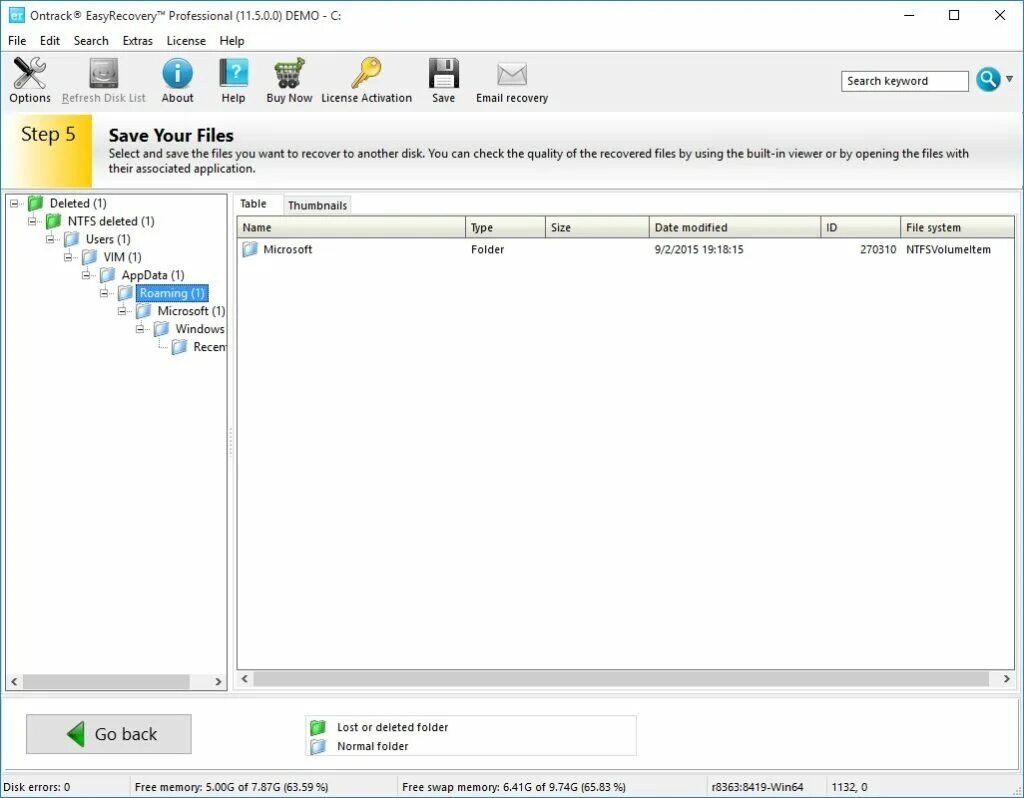Select Windows folder in the tree

(x=199, y=329)
